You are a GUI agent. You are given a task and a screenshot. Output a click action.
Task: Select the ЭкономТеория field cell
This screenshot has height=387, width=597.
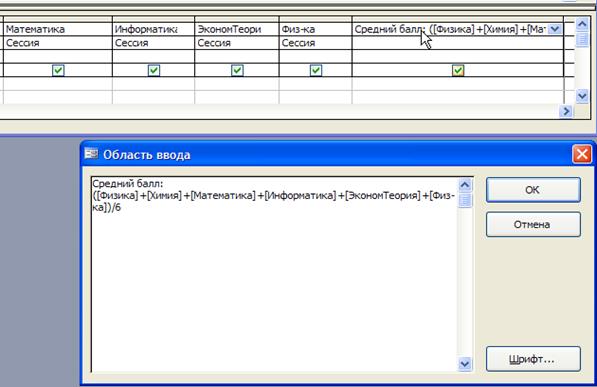[237, 29]
